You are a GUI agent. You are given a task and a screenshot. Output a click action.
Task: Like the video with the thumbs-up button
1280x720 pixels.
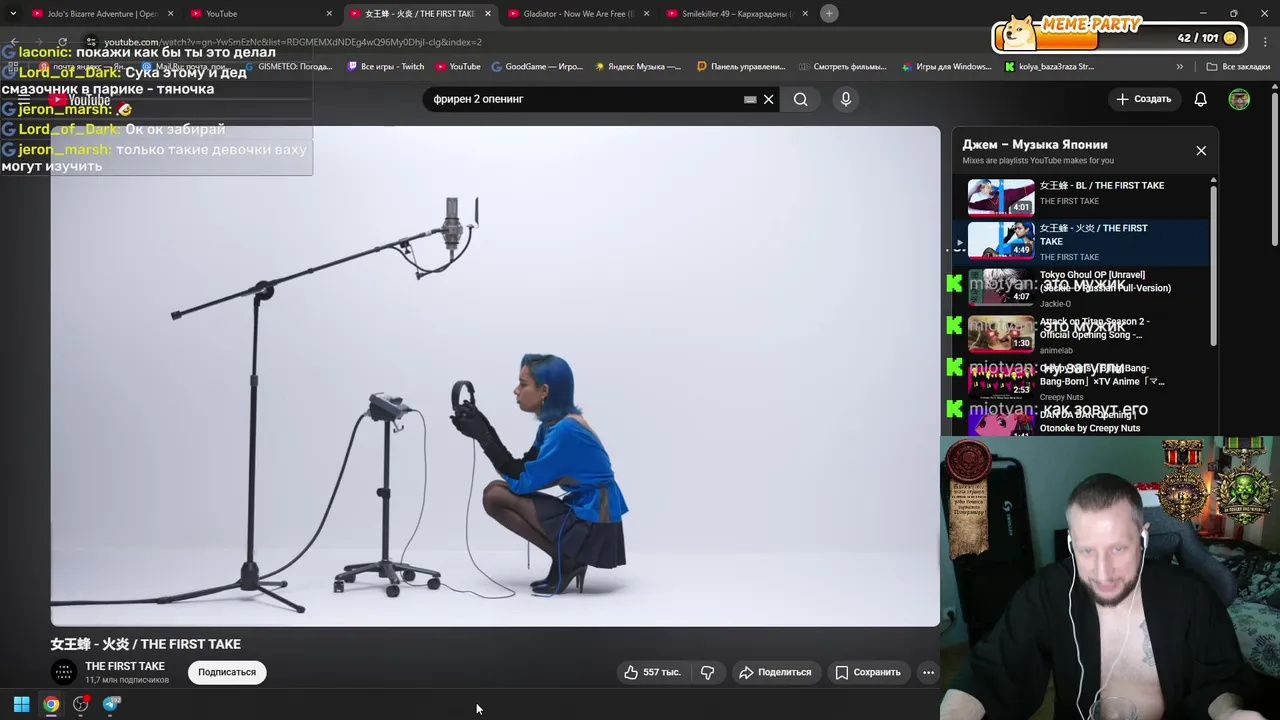(652, 672)
